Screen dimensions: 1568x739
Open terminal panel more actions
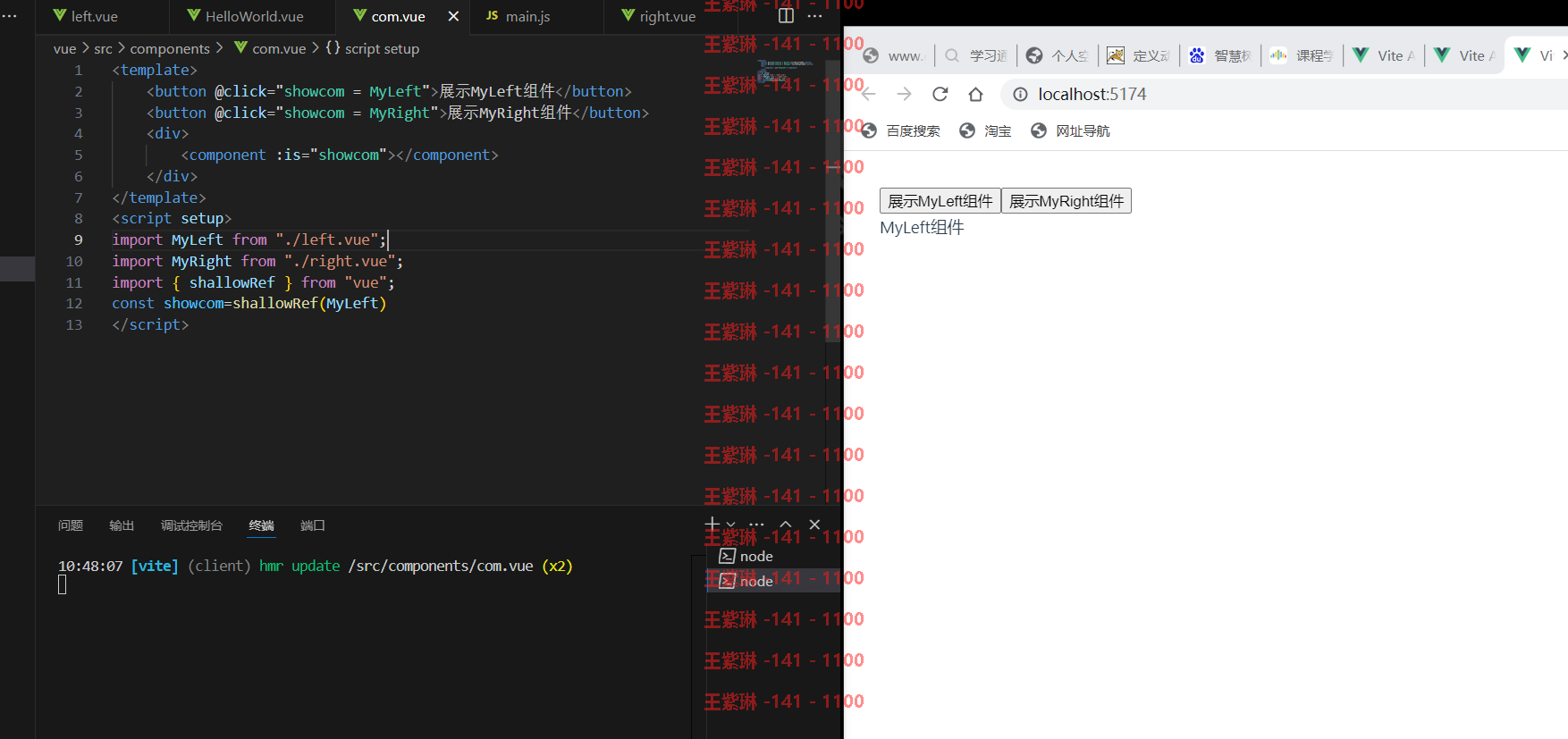(756, 525)
